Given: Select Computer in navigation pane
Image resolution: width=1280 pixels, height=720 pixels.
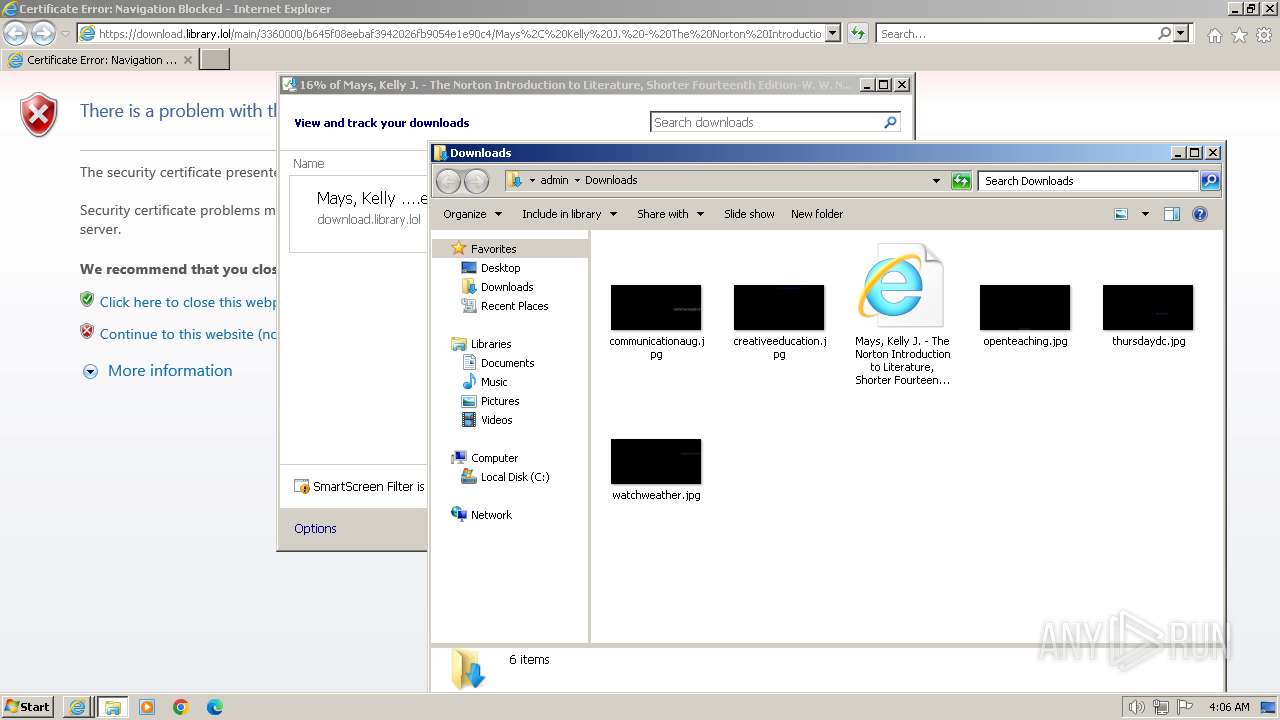Looking at the screenshot, I should coord(494,458).
